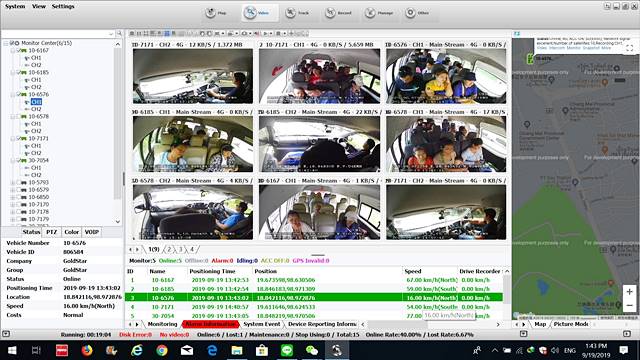
Task: Click the search magnifier above vehicle tree
Action: [119, 33]
